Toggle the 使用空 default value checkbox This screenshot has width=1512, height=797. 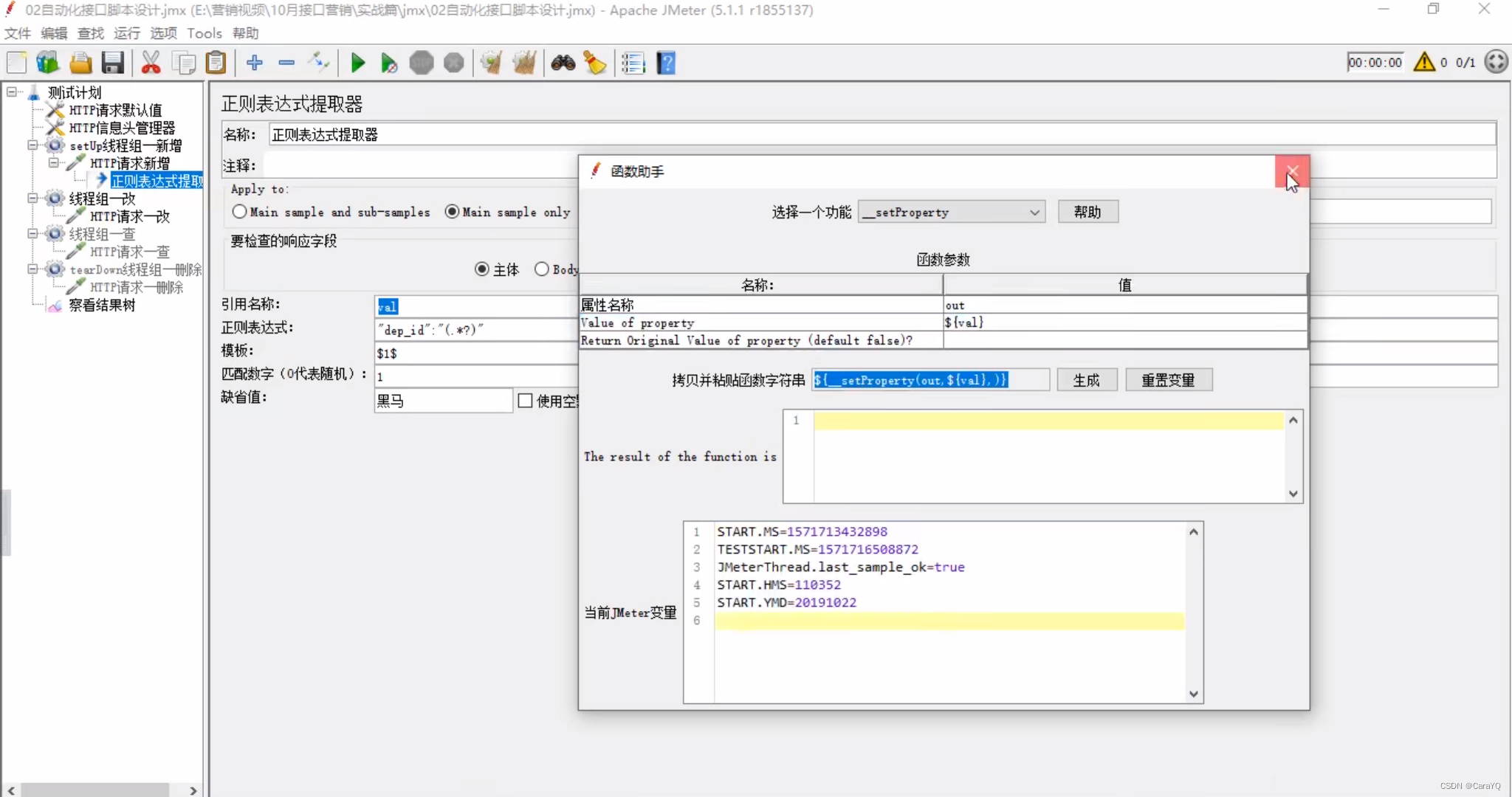click(525, 401)
